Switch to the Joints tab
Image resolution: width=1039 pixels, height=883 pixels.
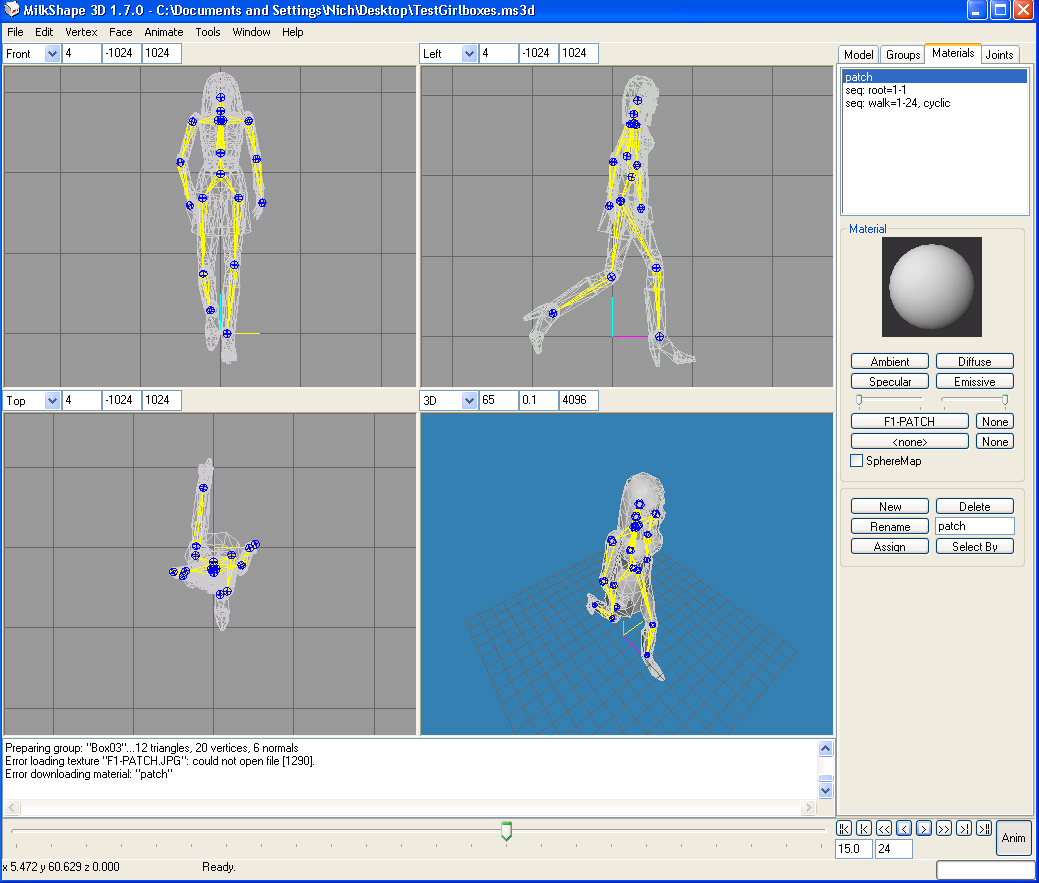point(999,55)
